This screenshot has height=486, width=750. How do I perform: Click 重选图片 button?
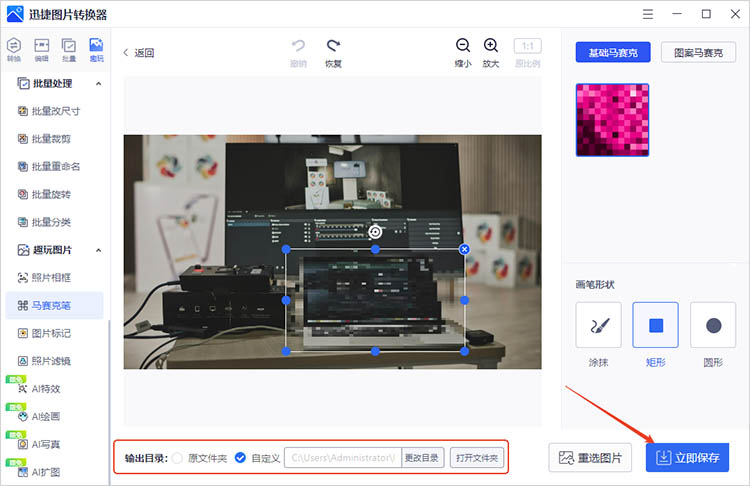pyautogui.click(x=590, y=458)
